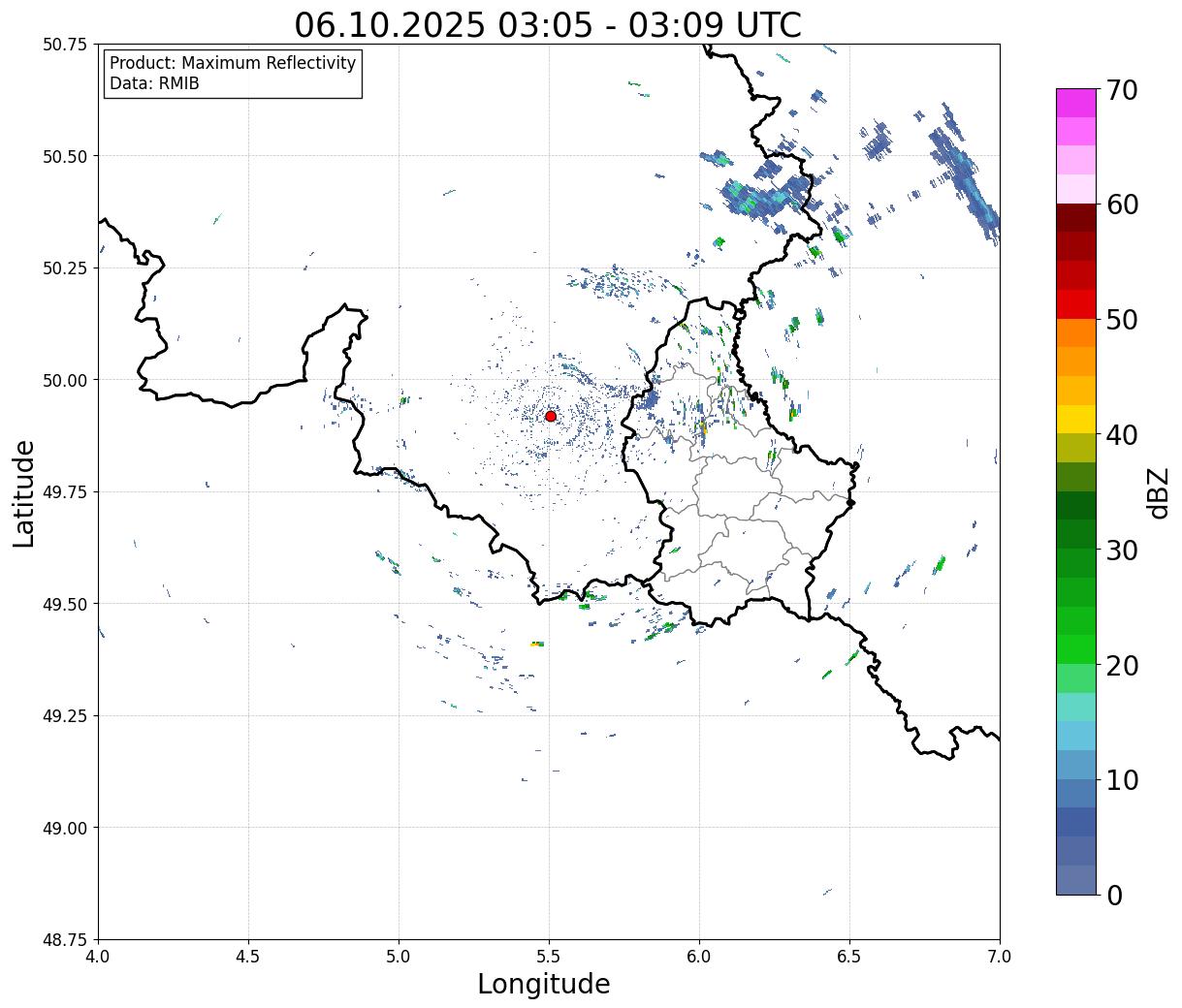The width and height of the screenshot is (1182, 1008).
Task: Click the 'Product: Maximum Reflectivity' legend text
Action: 233,63
